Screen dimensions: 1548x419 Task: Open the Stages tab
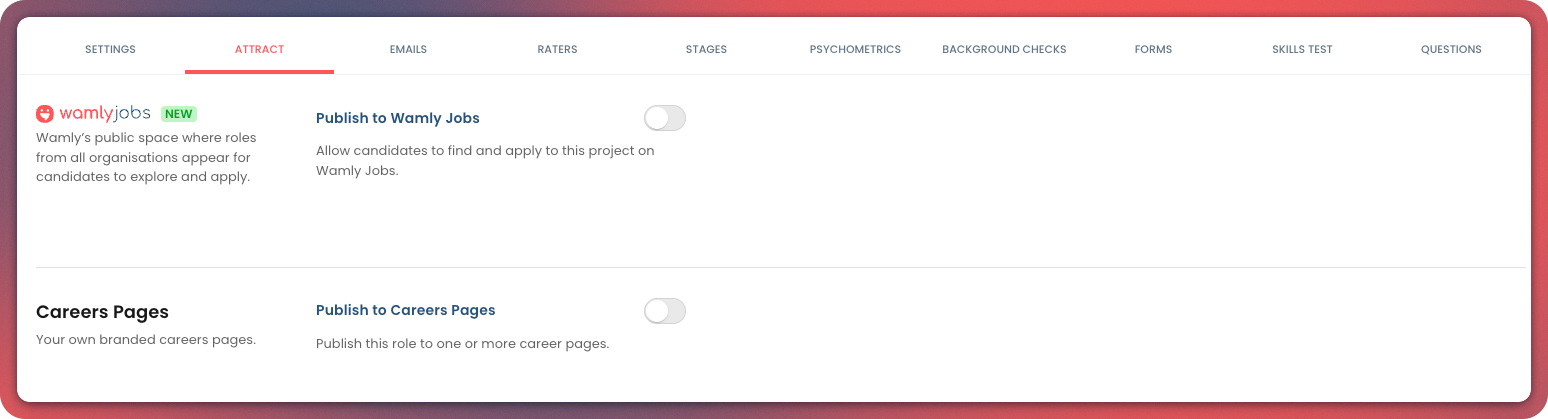click(x=706, y=49)
